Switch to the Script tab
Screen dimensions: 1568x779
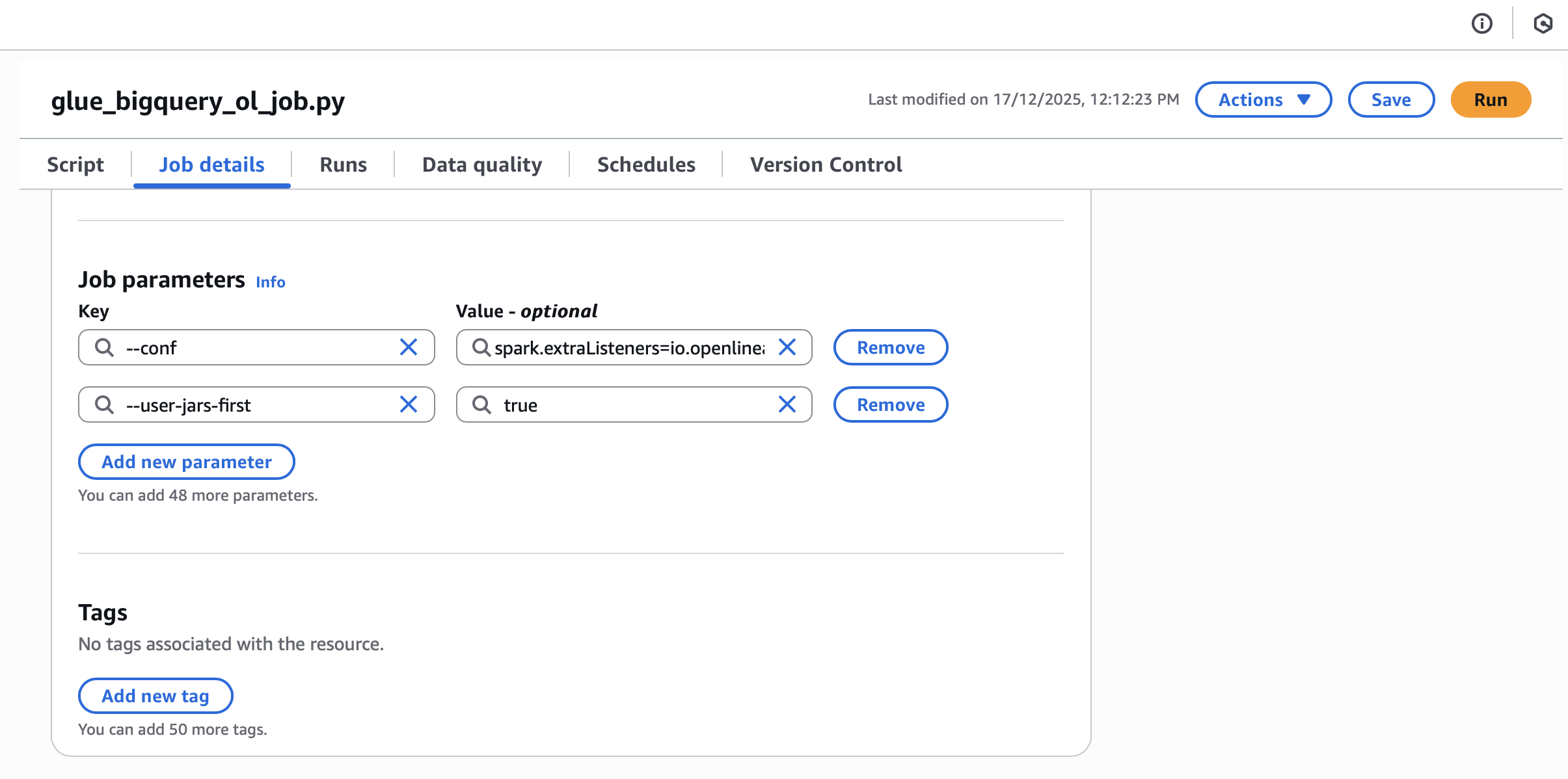pos(75,165)
